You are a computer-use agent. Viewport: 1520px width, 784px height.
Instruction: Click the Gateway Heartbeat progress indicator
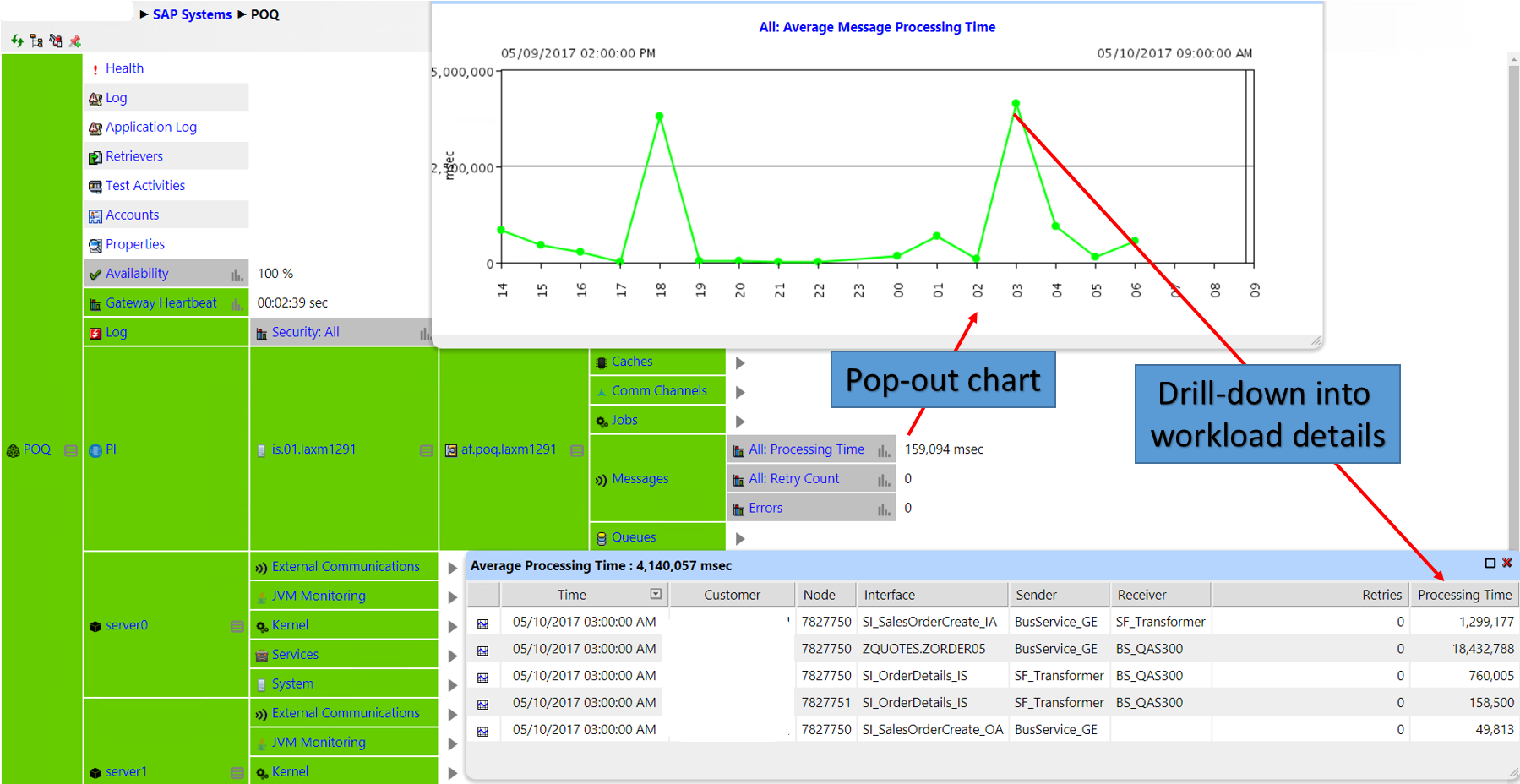236,304
